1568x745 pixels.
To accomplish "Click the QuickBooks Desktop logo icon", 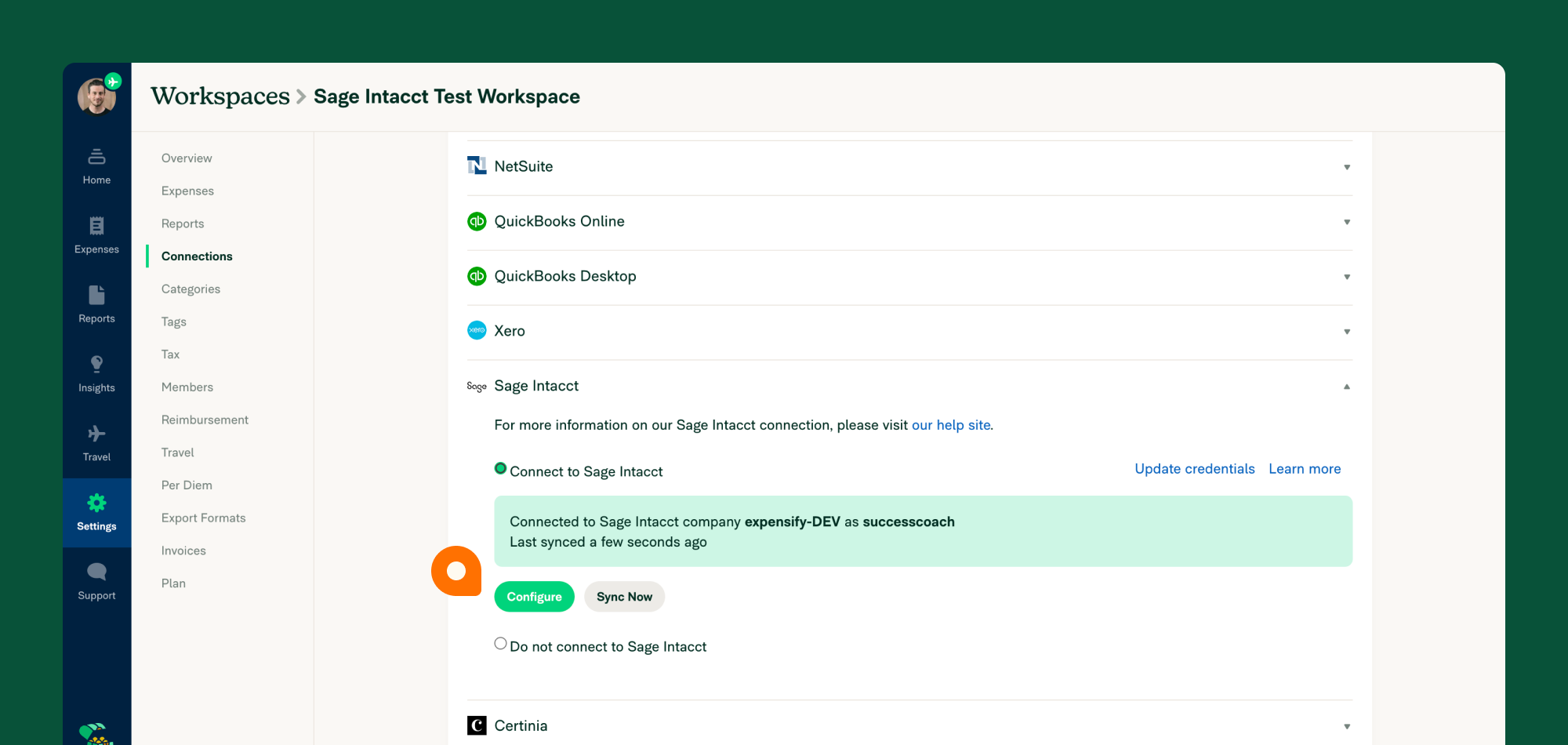I will tap(477, 276).
